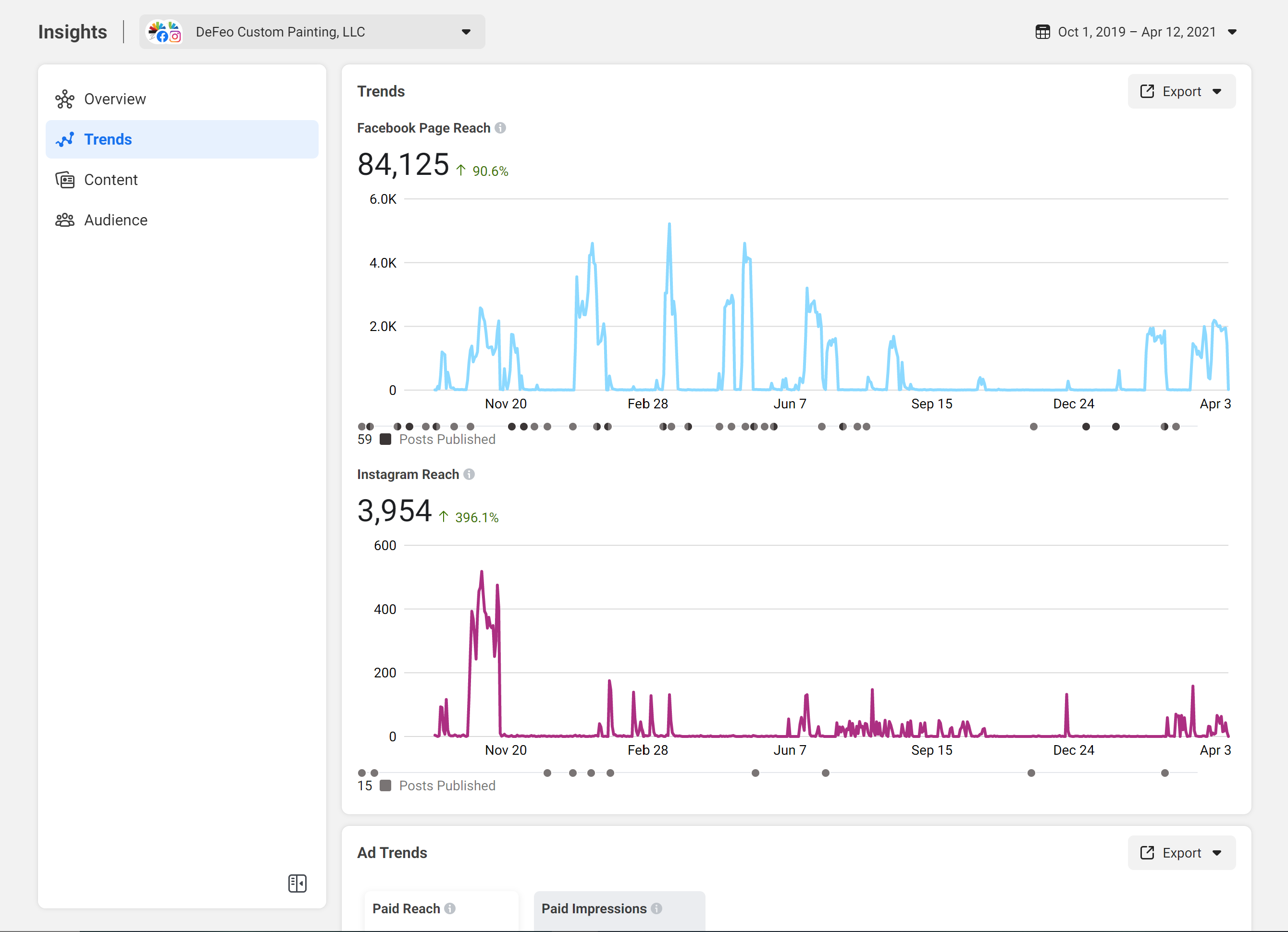Collapse the sidebar with panel icon
This screenshot has height=932, width=1288.
(x=297, y=883)
